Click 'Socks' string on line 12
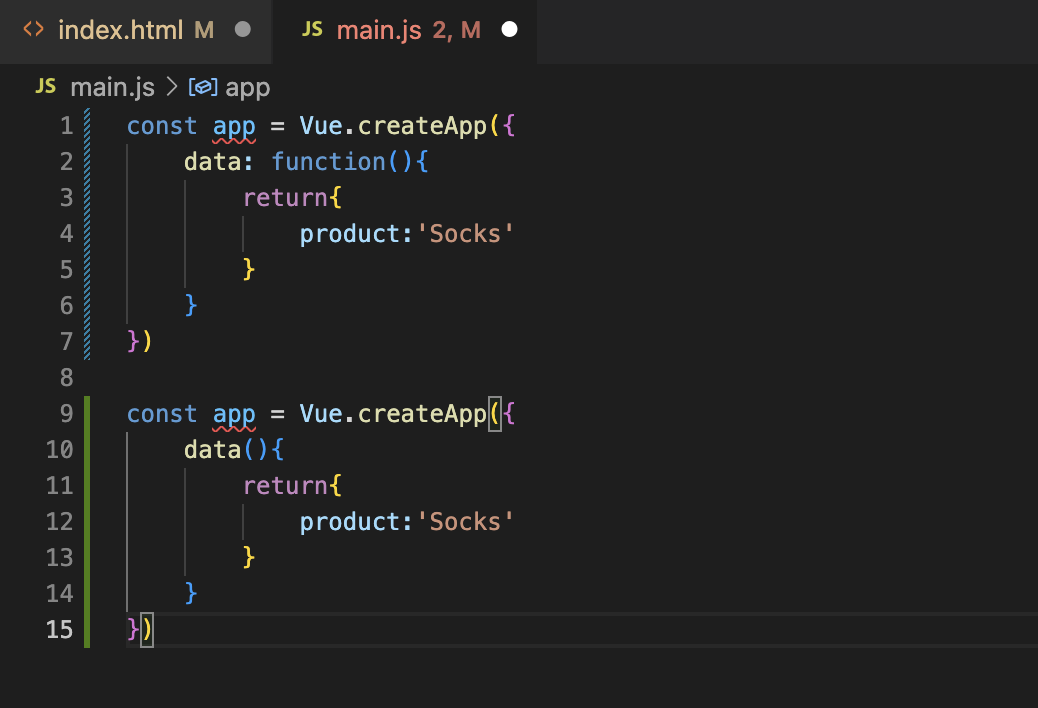The height and width of the screenshot is (708, 1038). [x=465, y=521]
